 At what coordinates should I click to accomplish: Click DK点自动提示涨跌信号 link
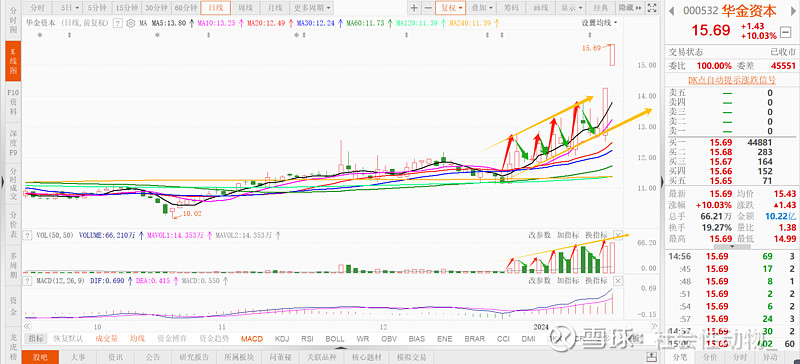click(x=732, y=80)
